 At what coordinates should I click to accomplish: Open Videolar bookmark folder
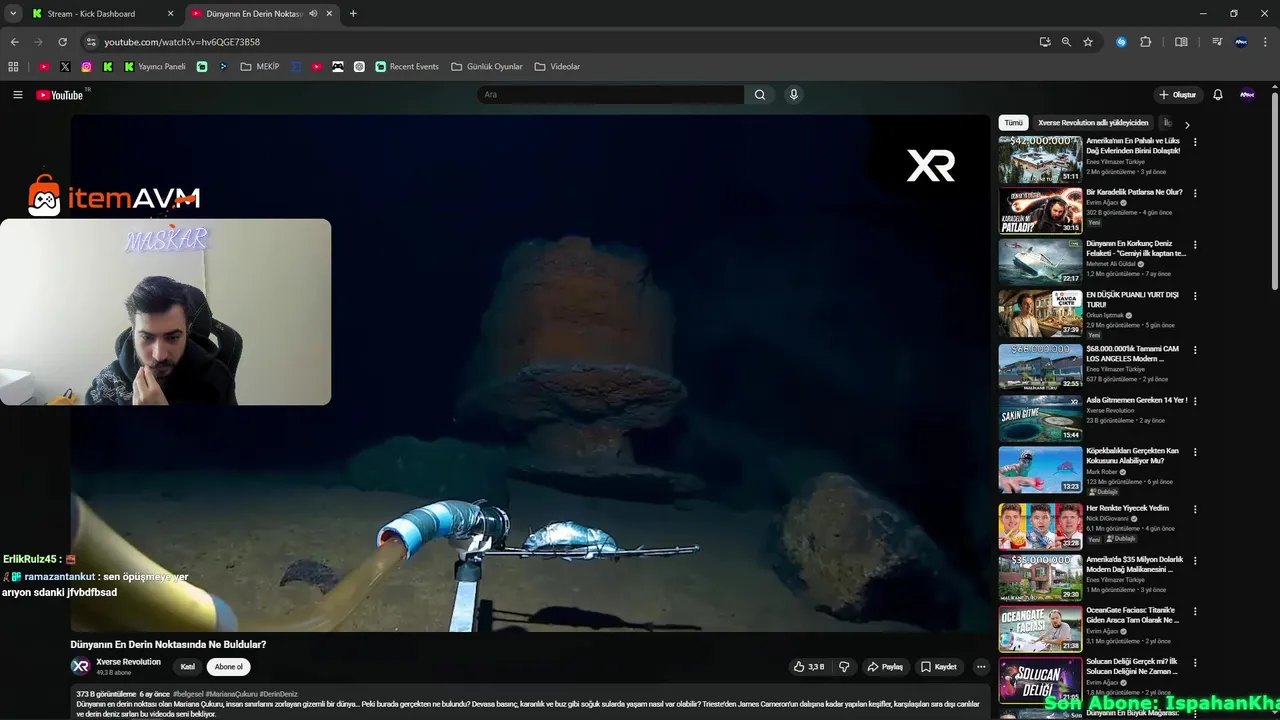point(557,67)
